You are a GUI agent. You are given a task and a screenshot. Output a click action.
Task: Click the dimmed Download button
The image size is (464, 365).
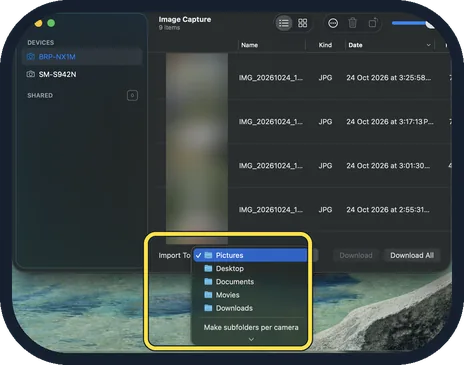coord(356,255)
